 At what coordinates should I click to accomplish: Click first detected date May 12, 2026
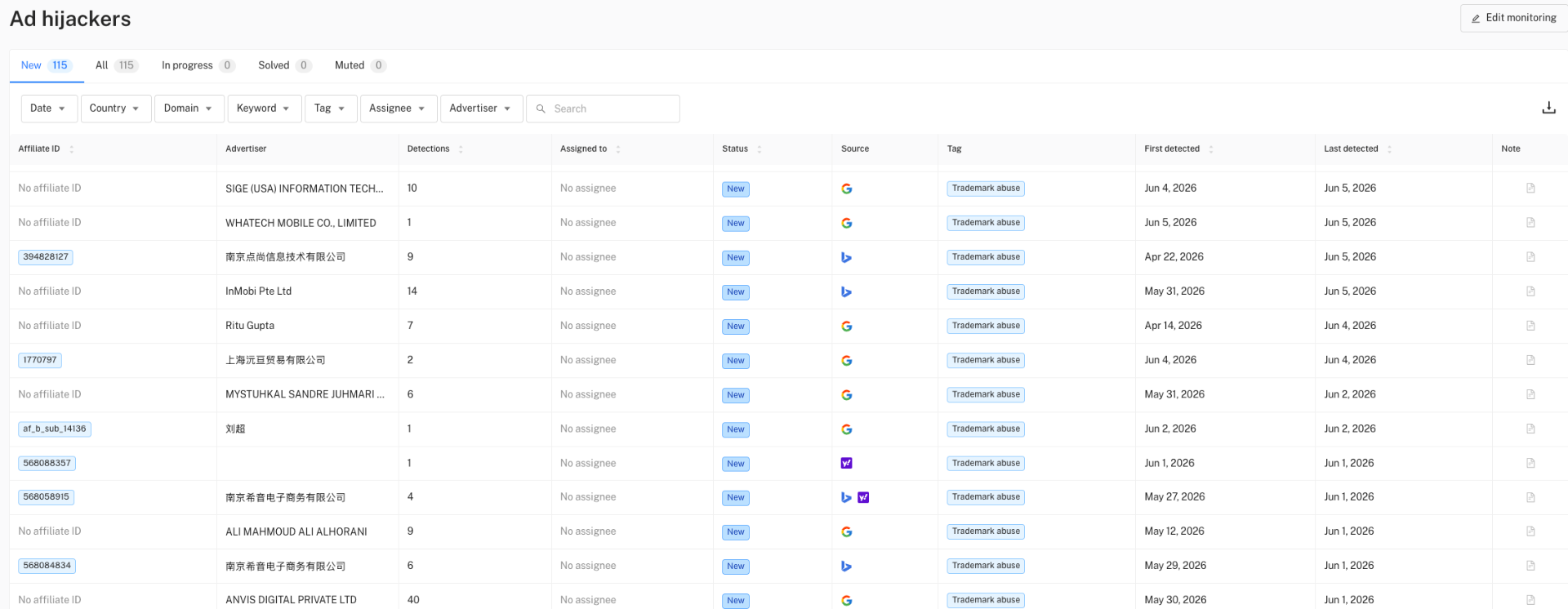pos(1174,531)
